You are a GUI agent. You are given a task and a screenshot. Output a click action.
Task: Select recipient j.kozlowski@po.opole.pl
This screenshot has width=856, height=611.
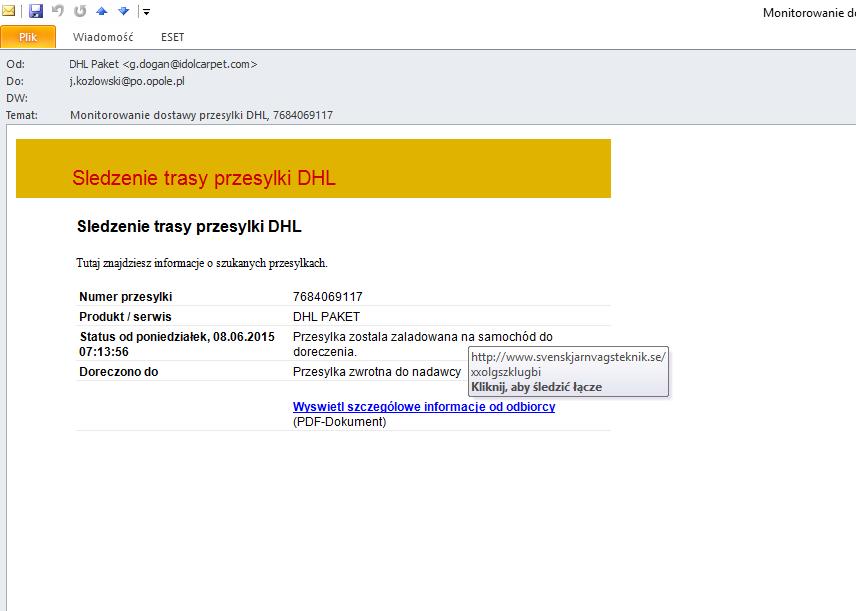pyautogui.click(x=127, y=81)
